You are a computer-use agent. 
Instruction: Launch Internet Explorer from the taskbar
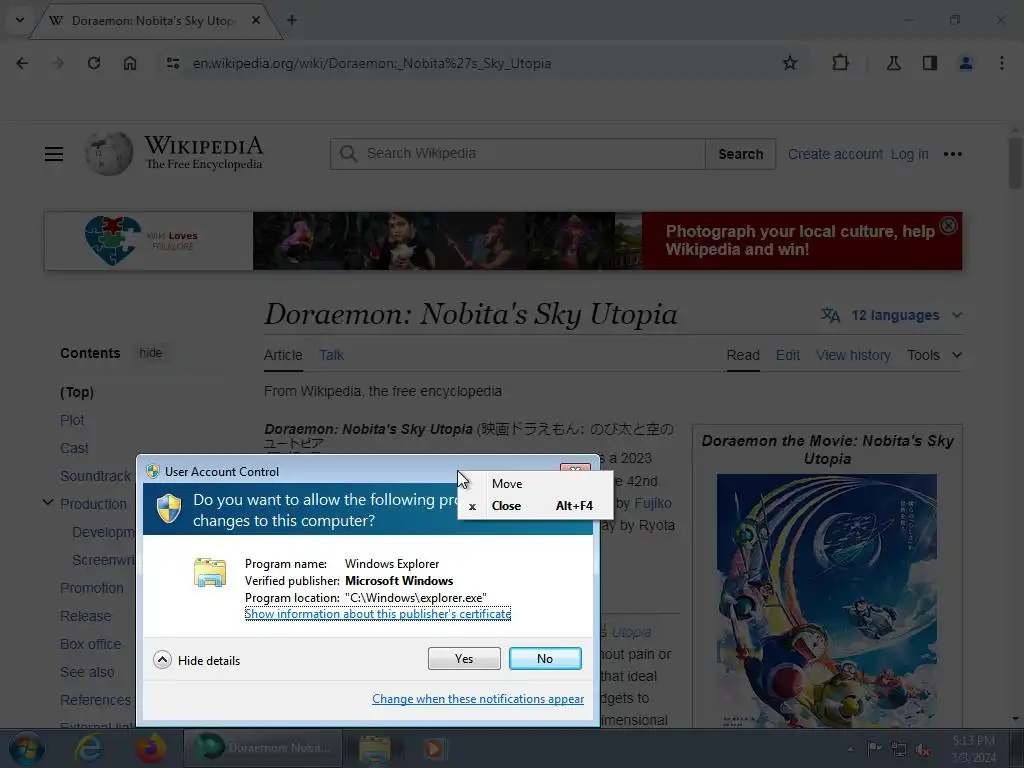coord(88,748)
